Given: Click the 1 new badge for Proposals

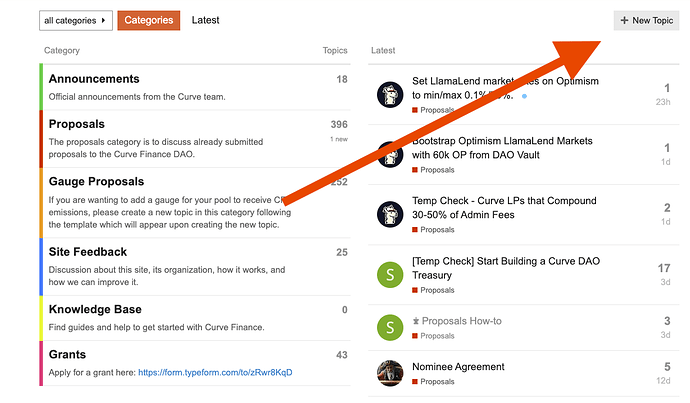Looking at the screenshot, I should click(339, 139).
